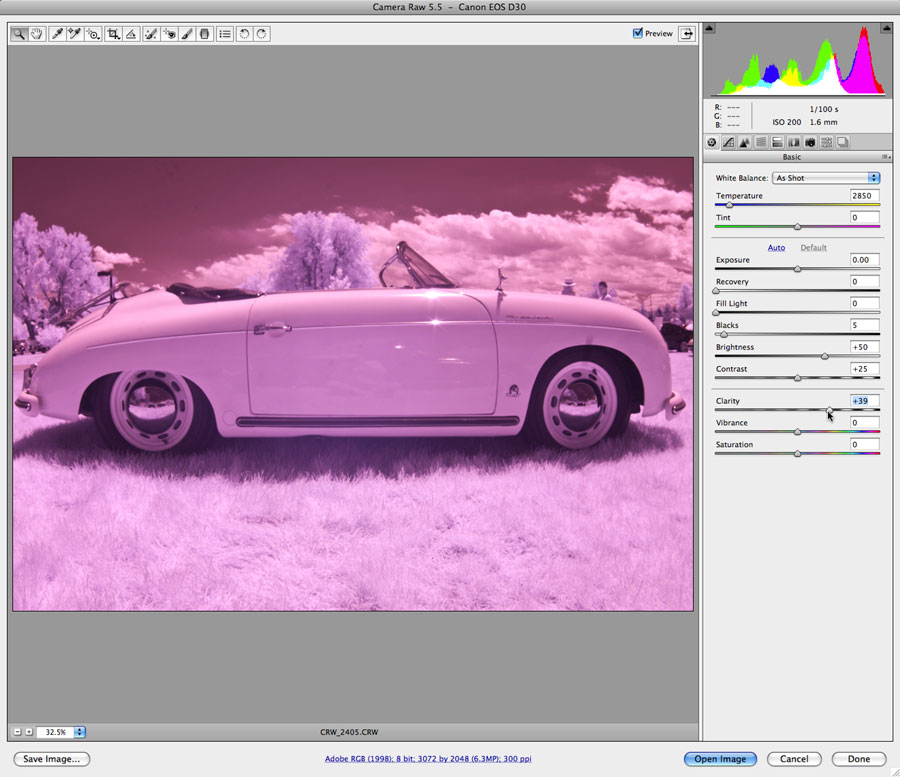Open the White Balance dropdown
Viewport: 900px width, 777px height.
pyautogui.click(x=826, y=178)
